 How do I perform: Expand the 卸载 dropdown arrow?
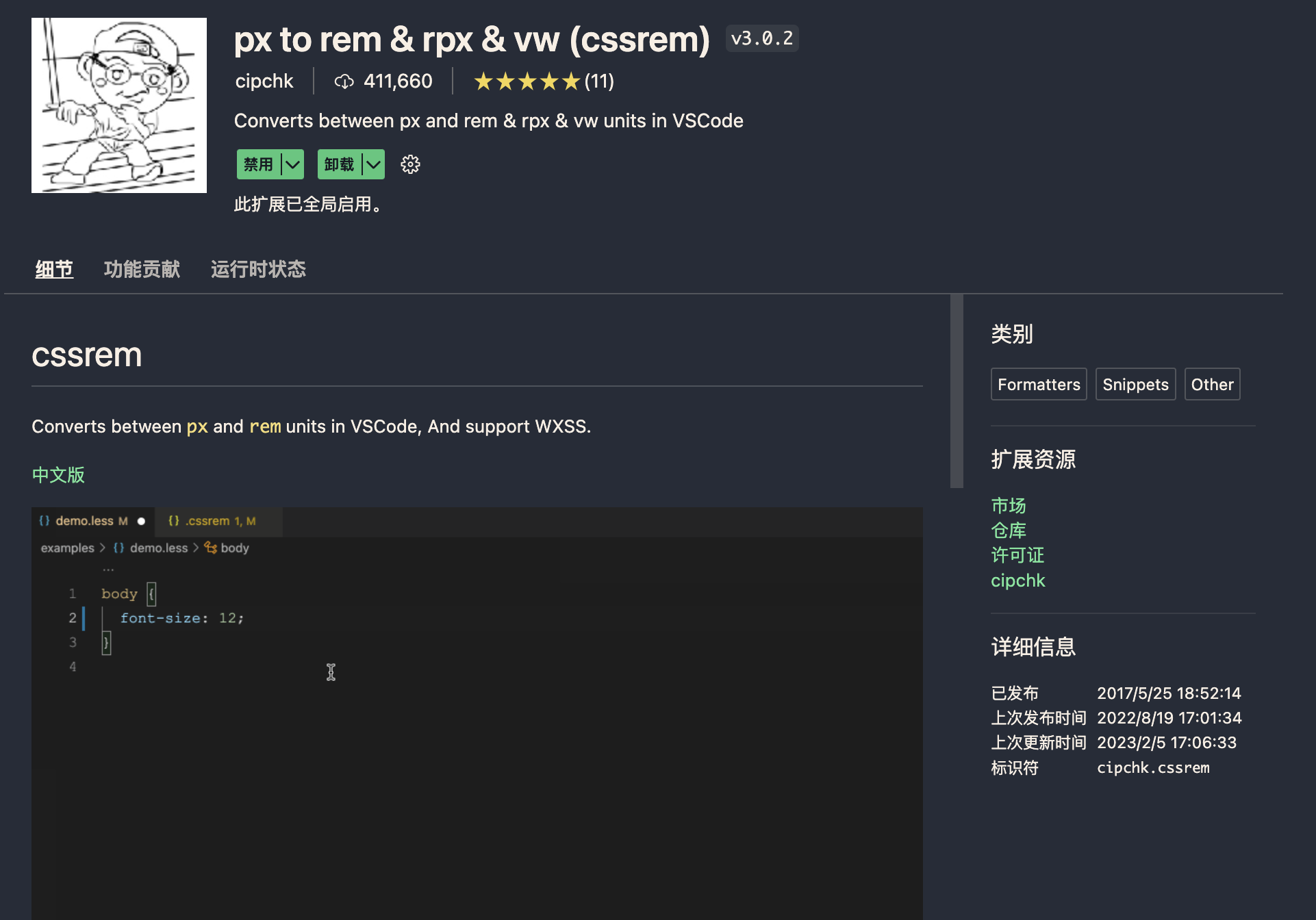(373, 164)
